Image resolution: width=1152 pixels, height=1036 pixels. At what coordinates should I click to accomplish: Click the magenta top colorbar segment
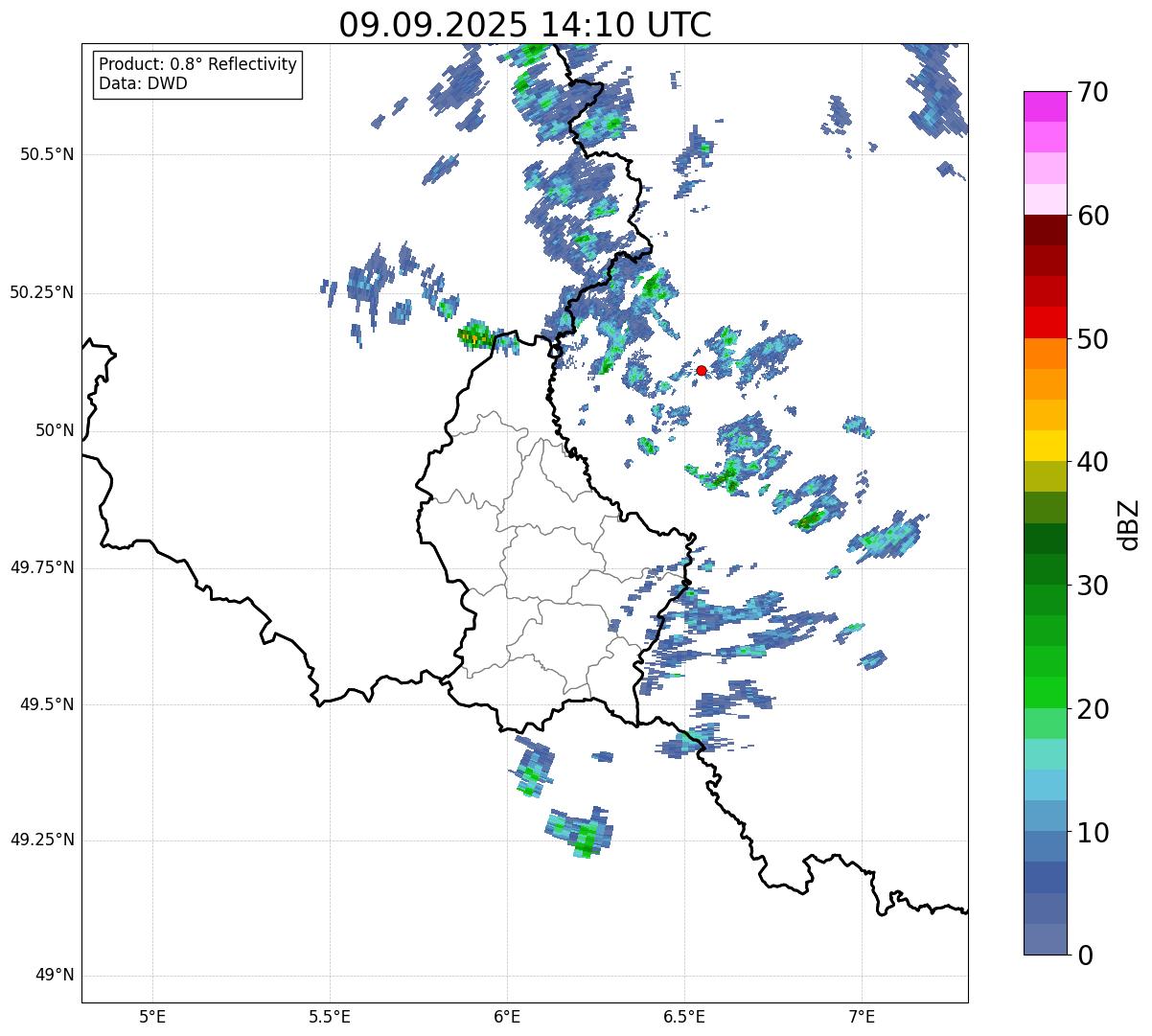tap(1046, 106)
